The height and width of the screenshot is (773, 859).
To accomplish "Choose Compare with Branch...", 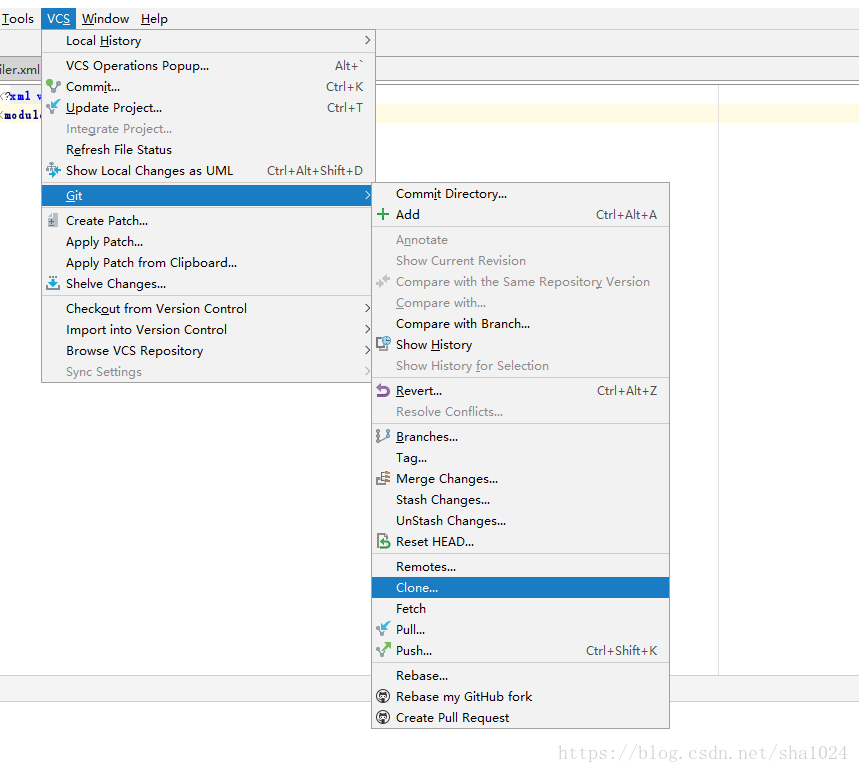I will coord(520,323).
